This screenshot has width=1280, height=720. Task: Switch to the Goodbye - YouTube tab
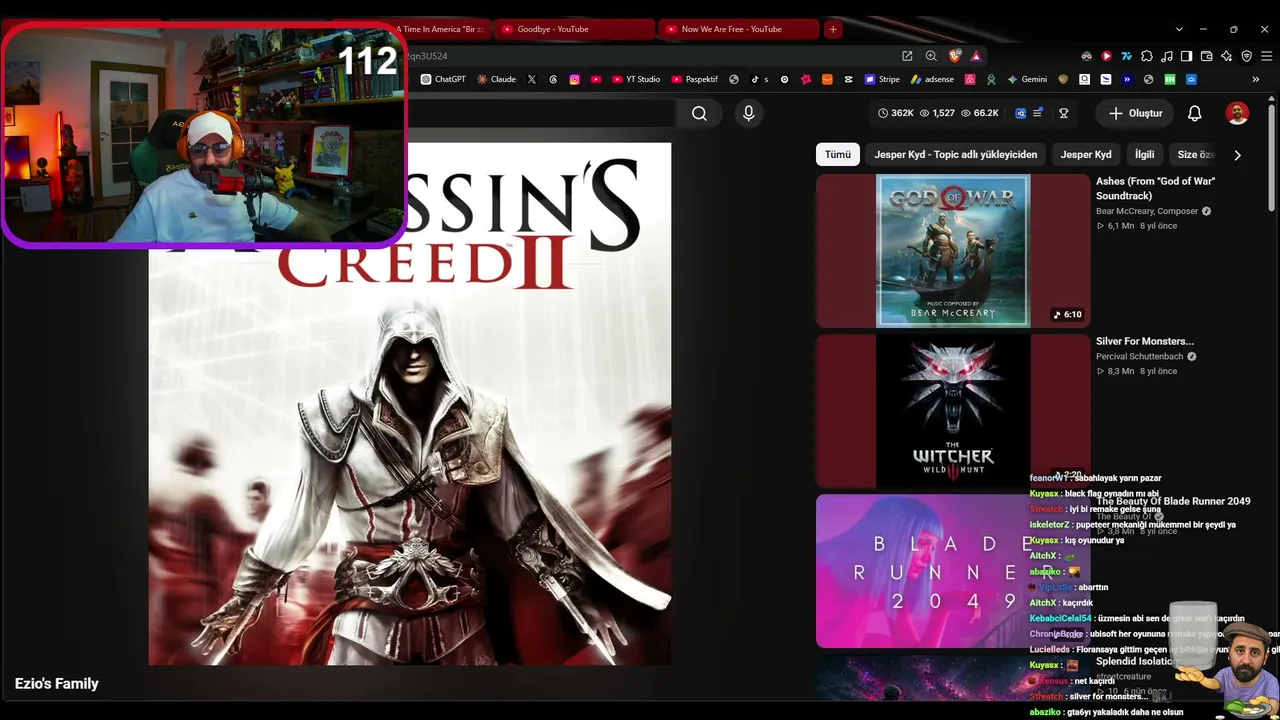coord(573,29)
